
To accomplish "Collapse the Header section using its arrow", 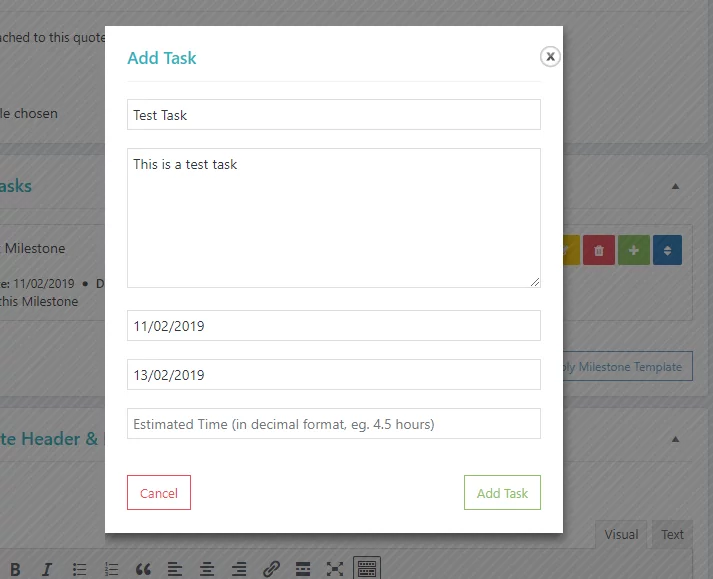I will [x=675, y=438].
